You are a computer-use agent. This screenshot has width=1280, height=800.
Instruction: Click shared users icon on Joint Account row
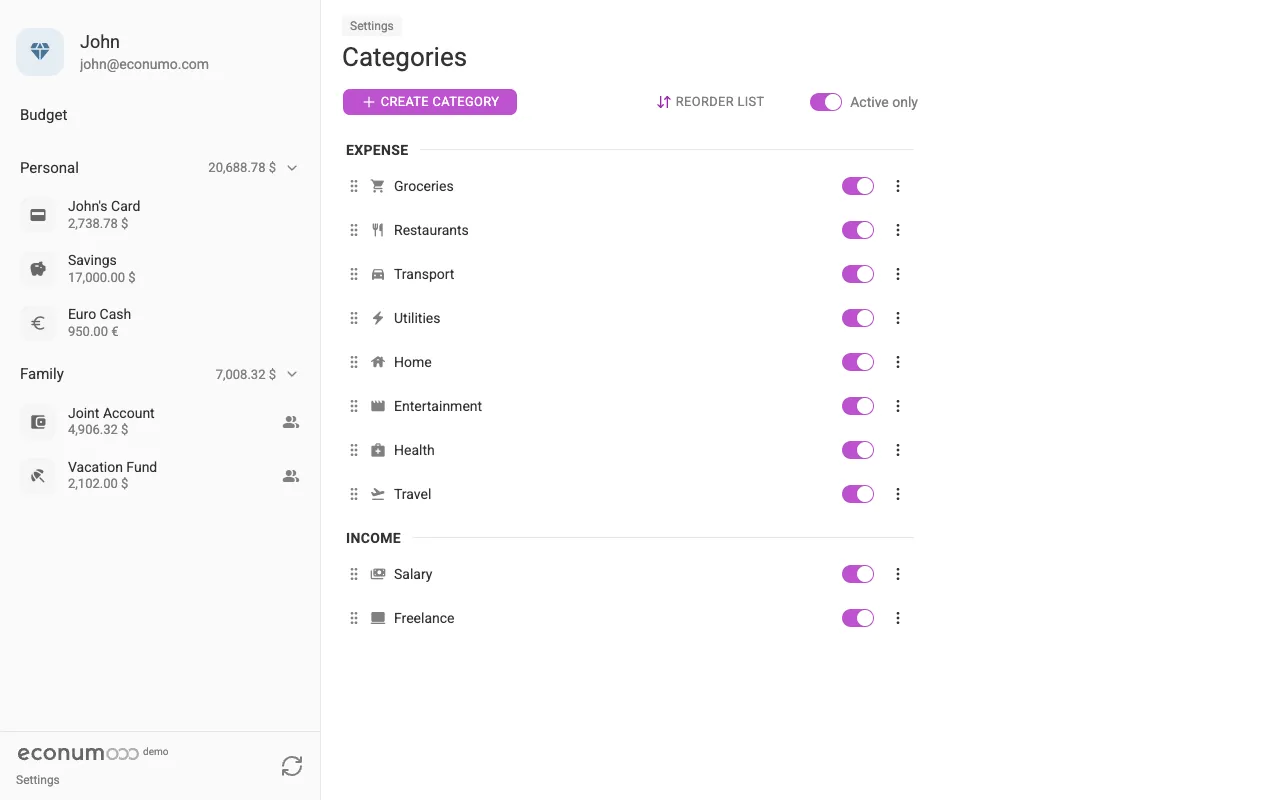(291, 422)
